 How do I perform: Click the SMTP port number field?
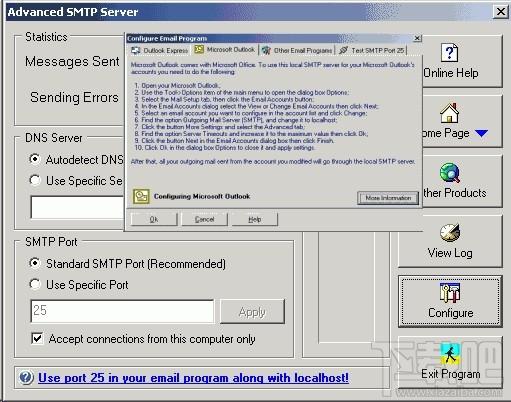[122, 311]
